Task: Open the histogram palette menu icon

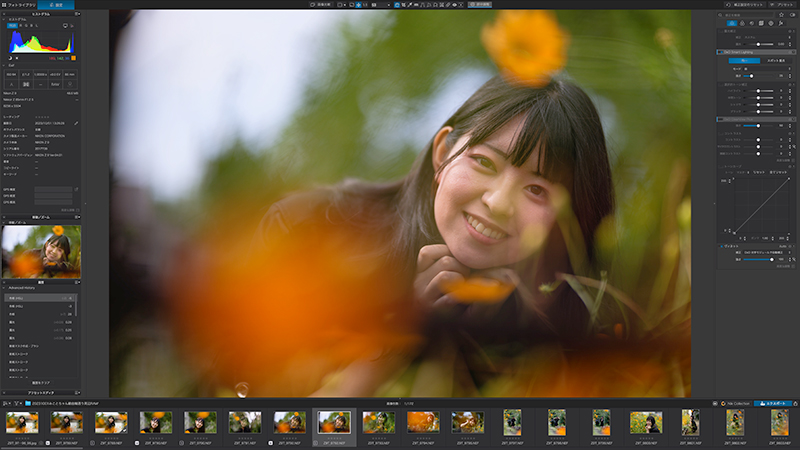Action: [78, 14]
